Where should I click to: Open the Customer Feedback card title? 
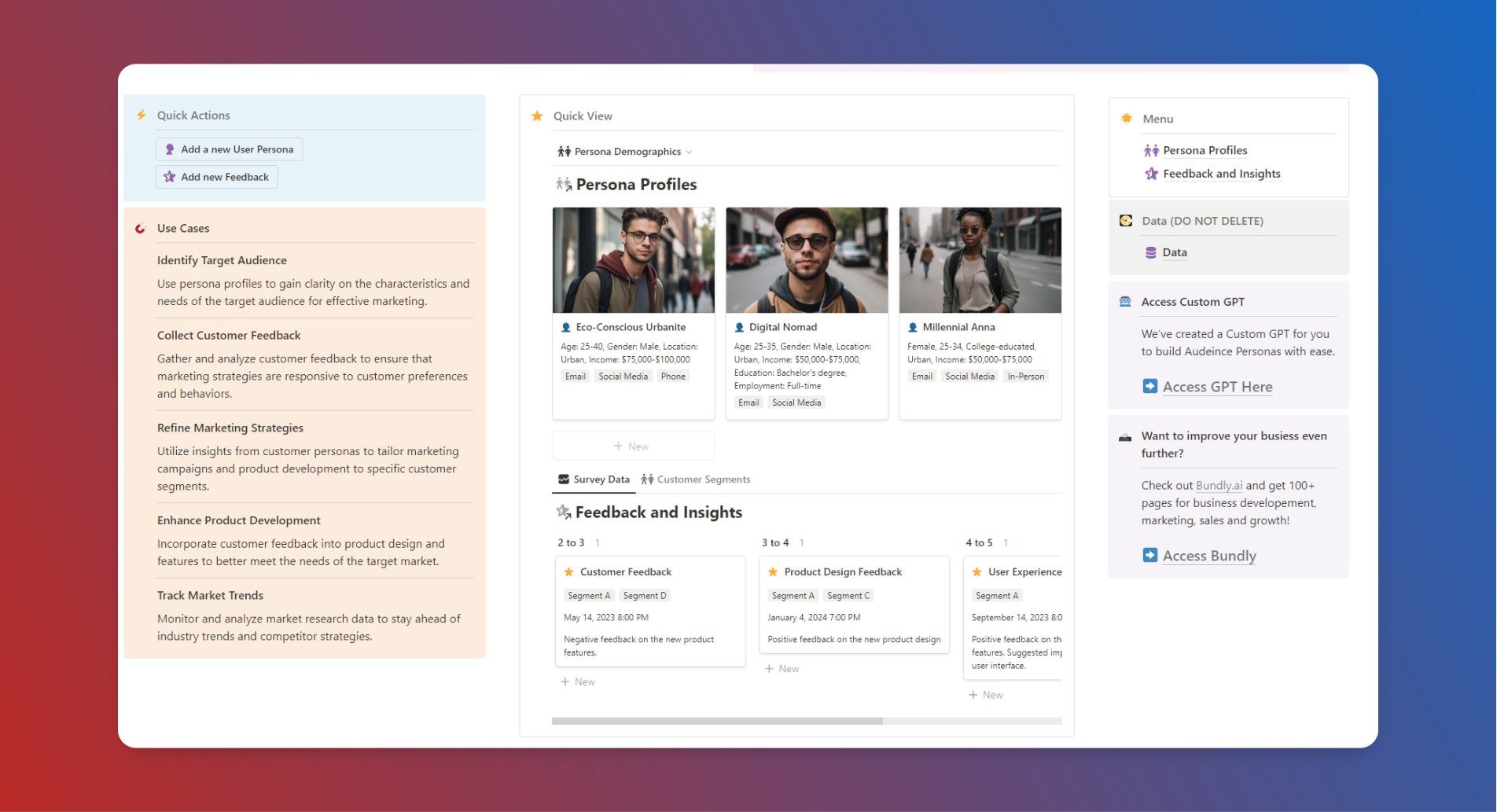coord(626,572)
